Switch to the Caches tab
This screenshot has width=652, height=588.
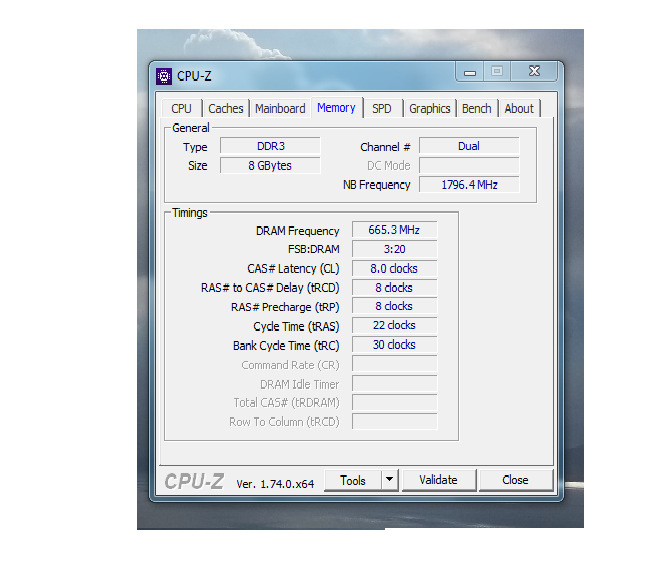[225, 109]
